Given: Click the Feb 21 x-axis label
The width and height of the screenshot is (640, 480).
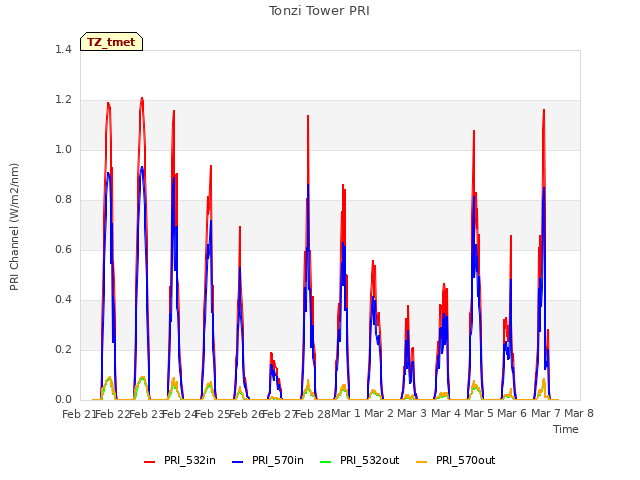Looking at the screenshot, I should pyautogui.click(x=79, y=414).
